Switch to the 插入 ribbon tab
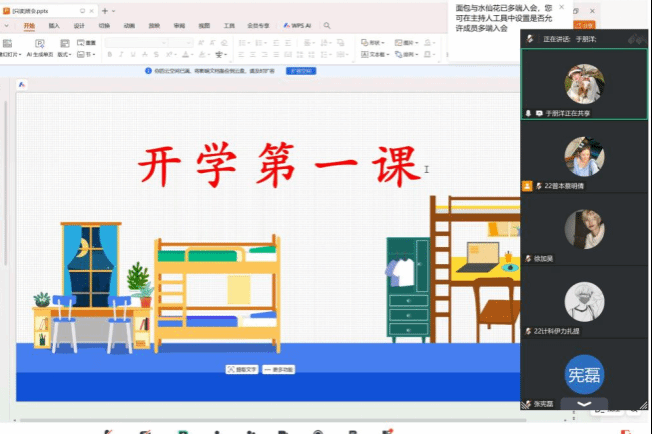 pyautogui.click(x=54, y=26)
